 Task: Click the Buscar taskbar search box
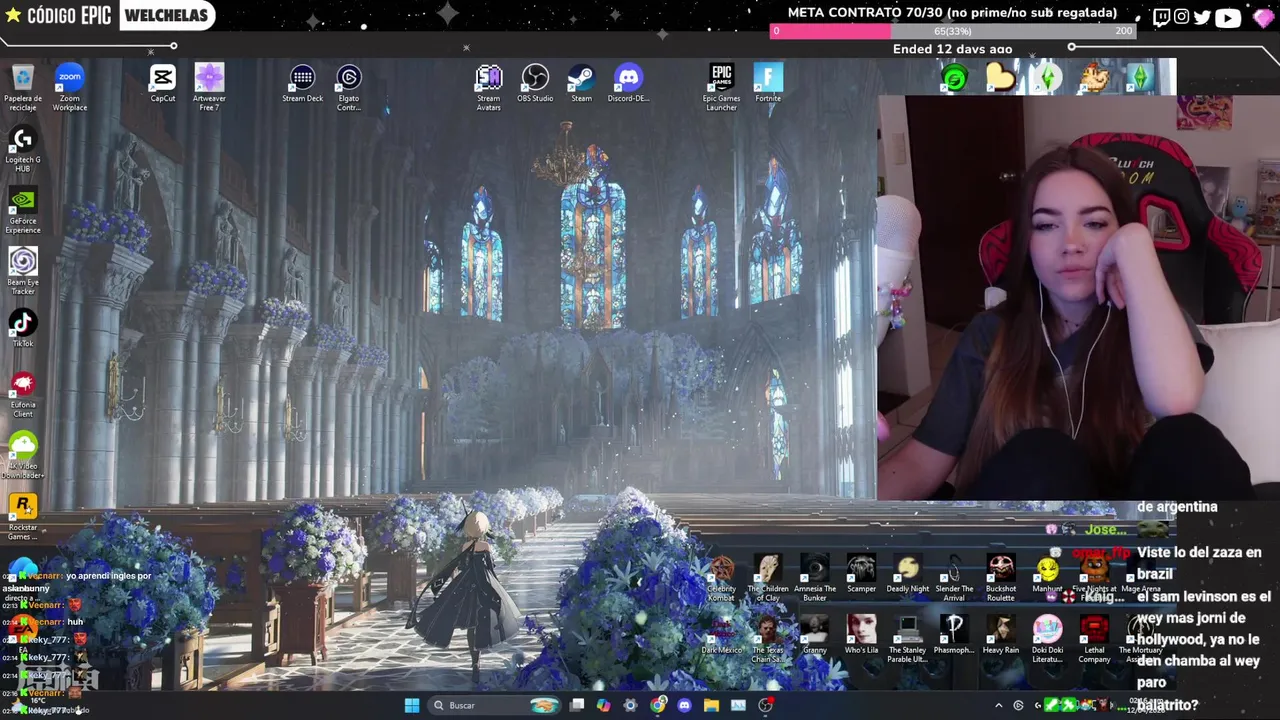click(495, 705)
